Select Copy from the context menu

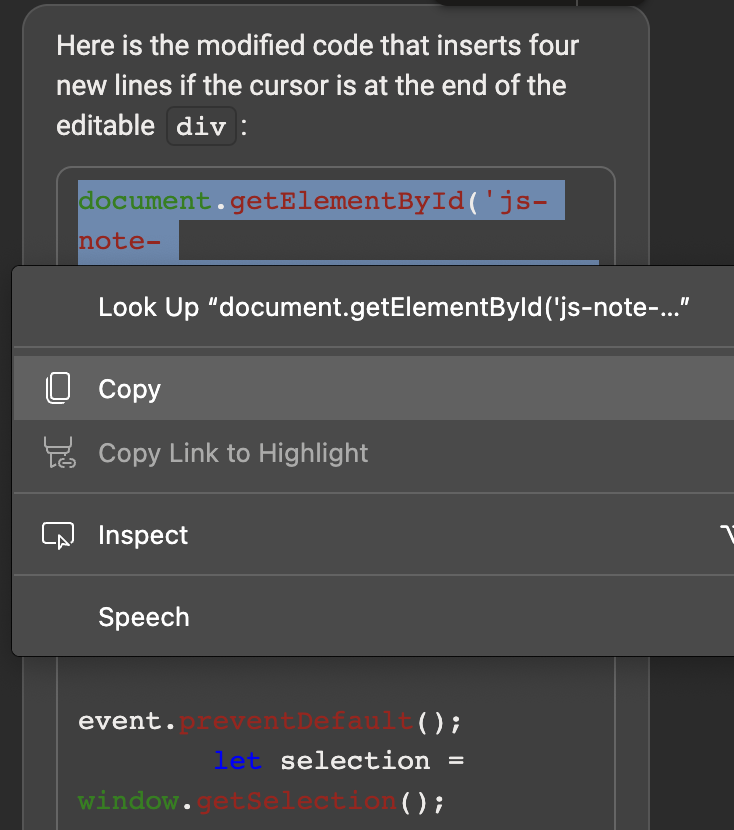pyautogui.click(x=130, y=388)
